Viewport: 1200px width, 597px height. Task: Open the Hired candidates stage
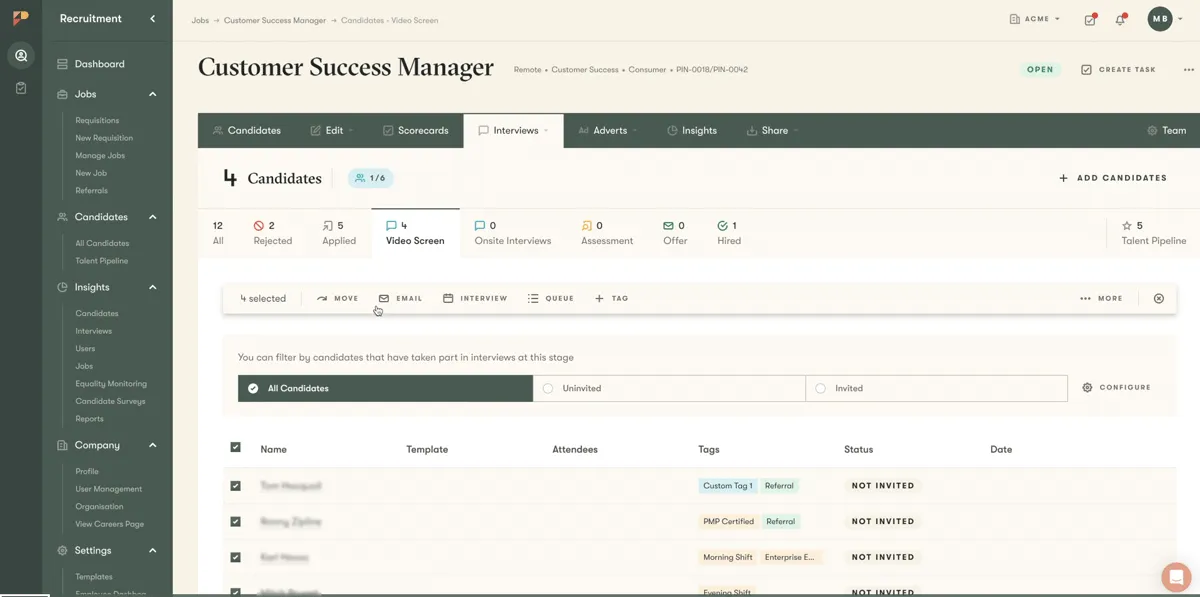coord(728,232)
